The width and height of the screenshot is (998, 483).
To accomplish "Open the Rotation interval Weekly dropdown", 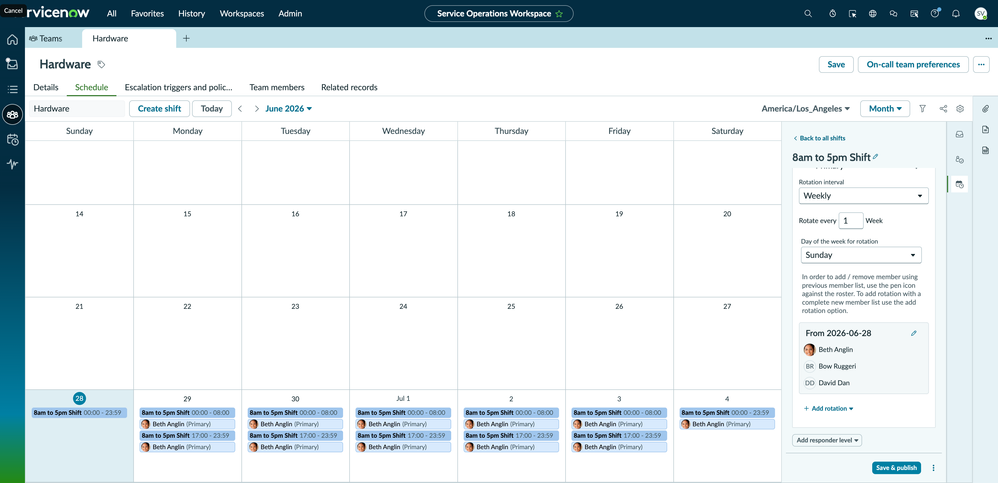I will (863, 196).
